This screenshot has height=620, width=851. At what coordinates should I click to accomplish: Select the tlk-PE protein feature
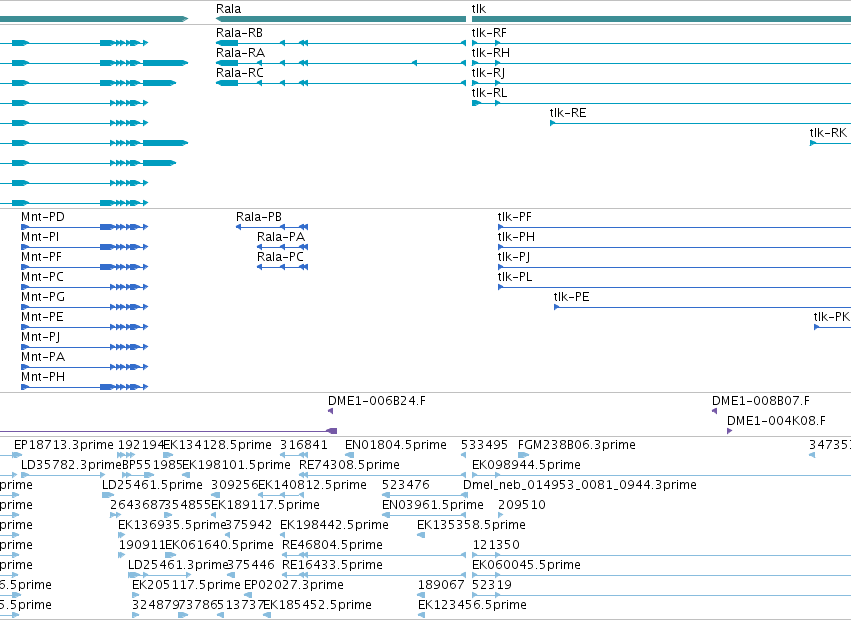coord(702,307)
